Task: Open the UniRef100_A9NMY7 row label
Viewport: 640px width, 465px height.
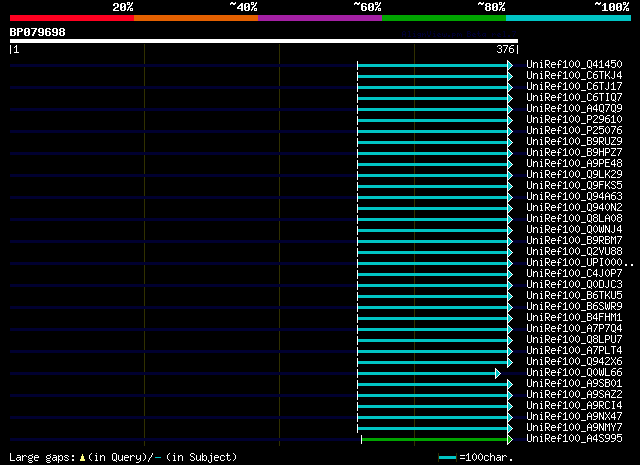Action: click(574, 428)
